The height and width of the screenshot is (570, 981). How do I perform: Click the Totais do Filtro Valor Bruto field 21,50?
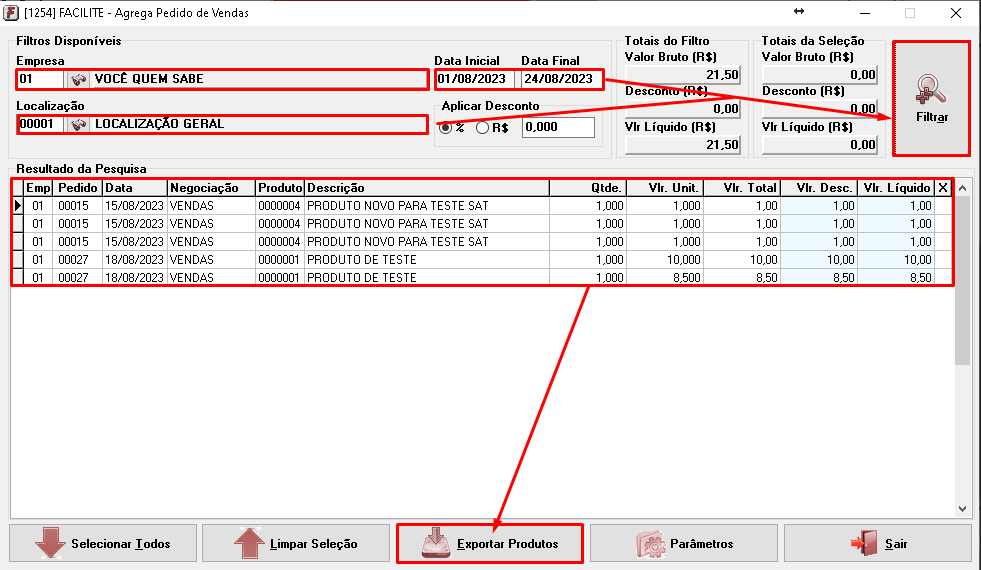coord(683,75)
